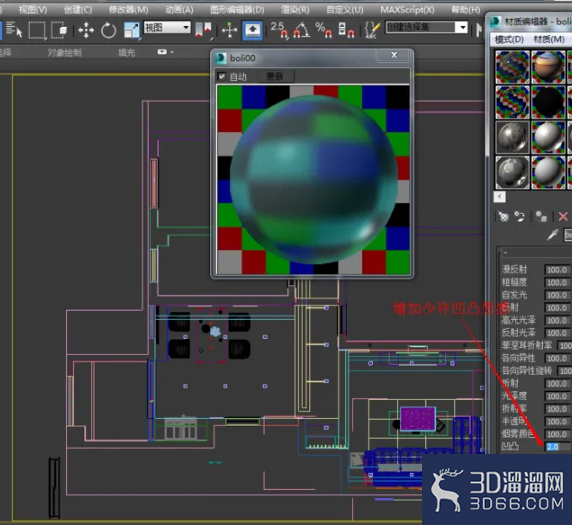Image resolution: width=572 pixels, height=525 pixels.
Task: Open the 自定义(U) menu
Action: point(345,10)
